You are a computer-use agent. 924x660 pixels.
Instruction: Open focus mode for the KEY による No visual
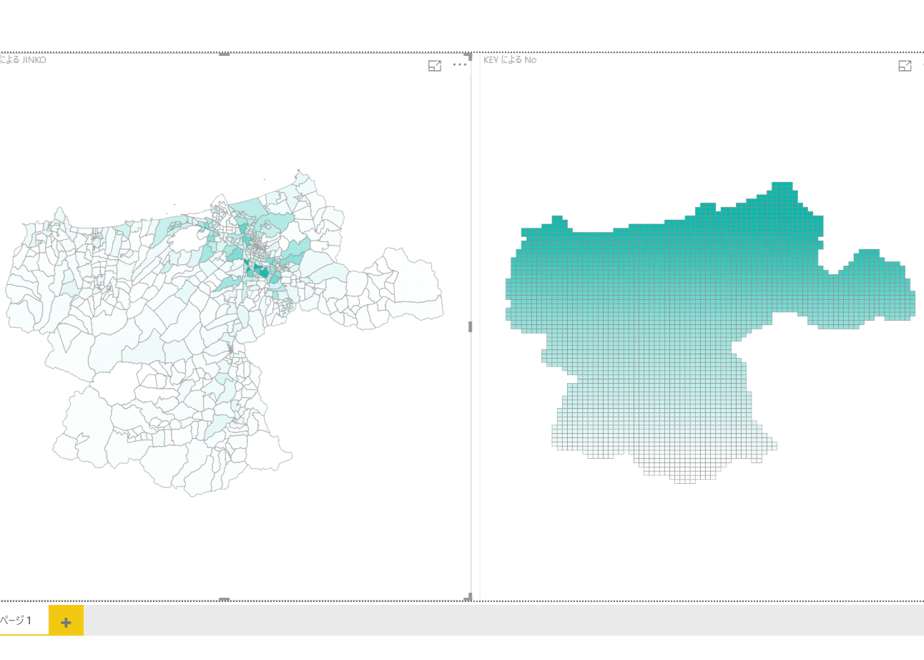pyautogui.click(x=905, y=66)
